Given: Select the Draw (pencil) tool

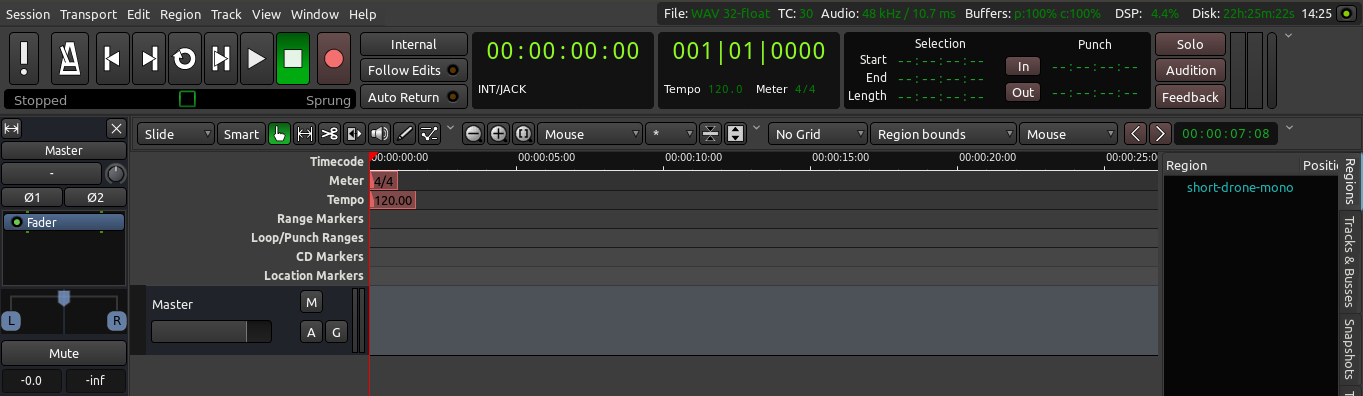Looking at the screenshot, I should (x=405, y=134).
